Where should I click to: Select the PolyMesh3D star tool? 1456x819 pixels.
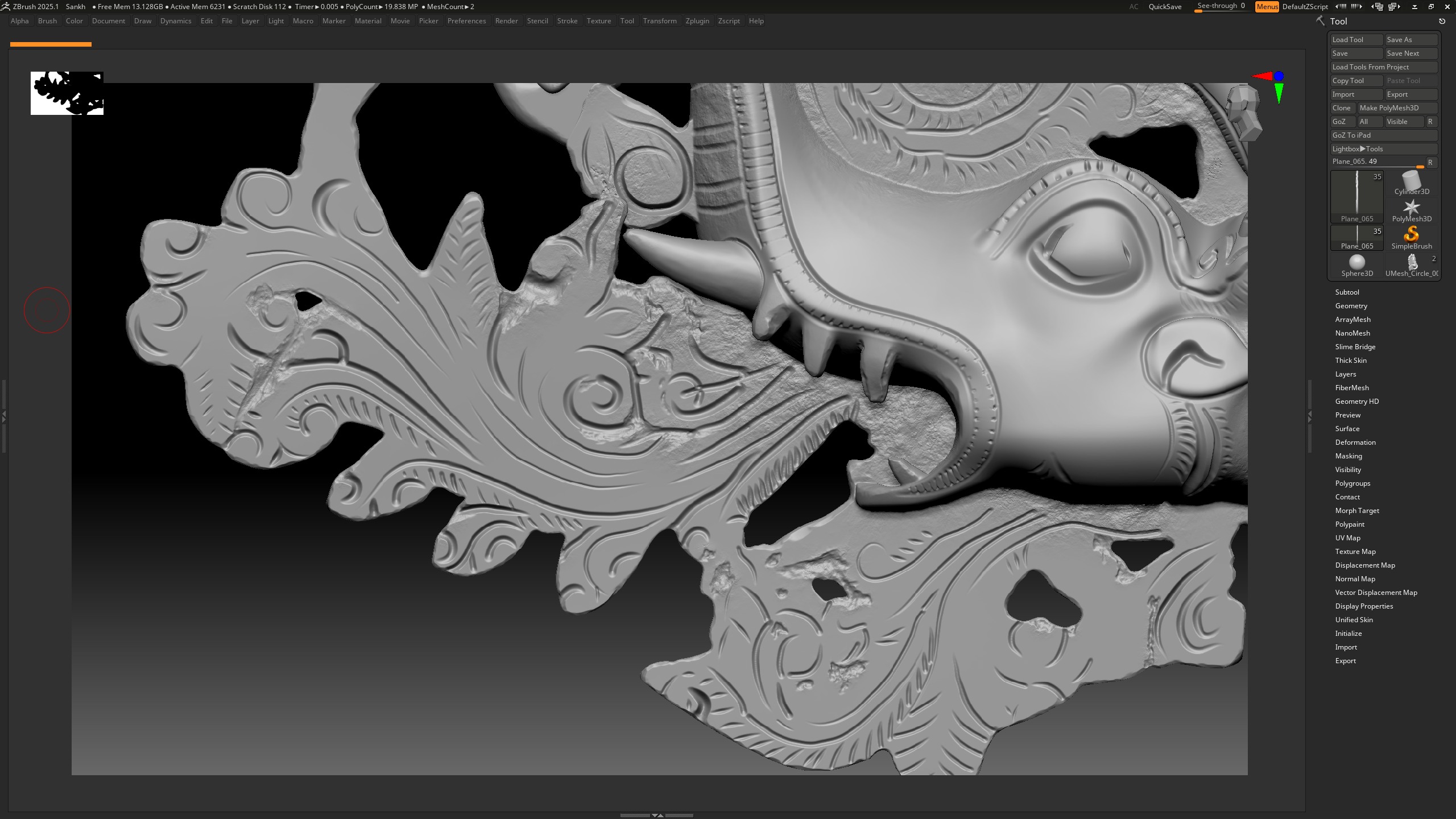tap(1412, 210)
